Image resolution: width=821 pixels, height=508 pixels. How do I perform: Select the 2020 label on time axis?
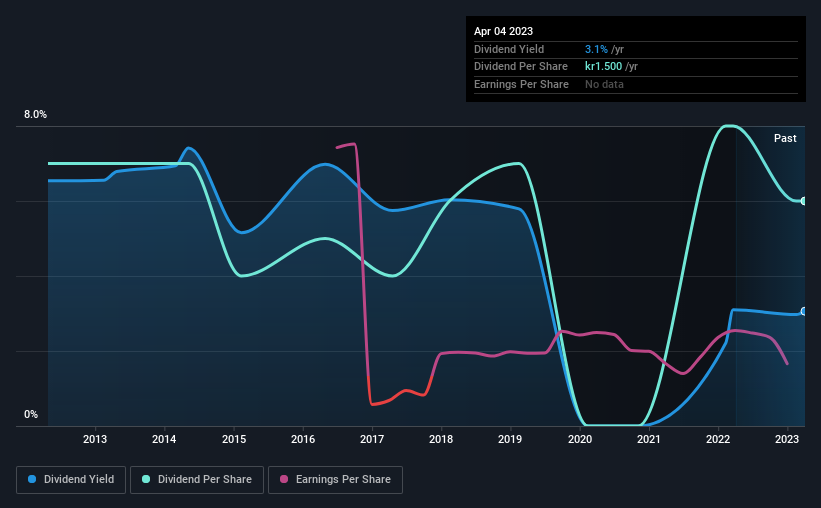tap(580, 439)
